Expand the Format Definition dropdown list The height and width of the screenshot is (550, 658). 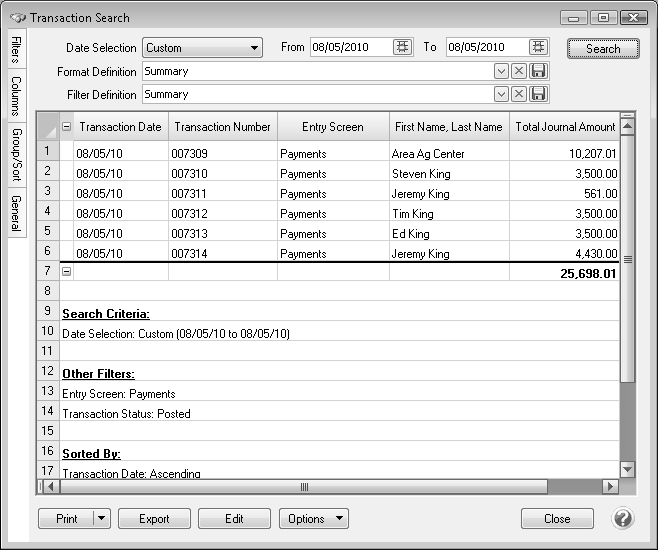501,71
